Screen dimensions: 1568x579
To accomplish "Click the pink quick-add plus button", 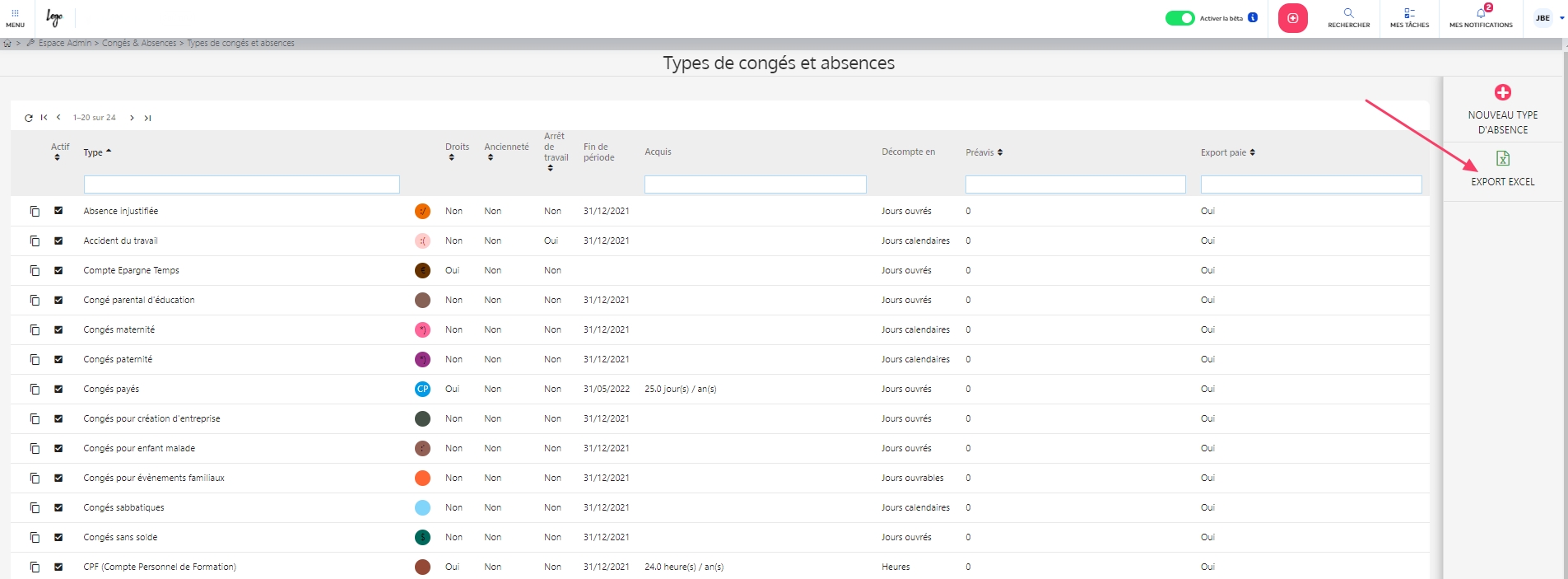I will point(1292,18).
